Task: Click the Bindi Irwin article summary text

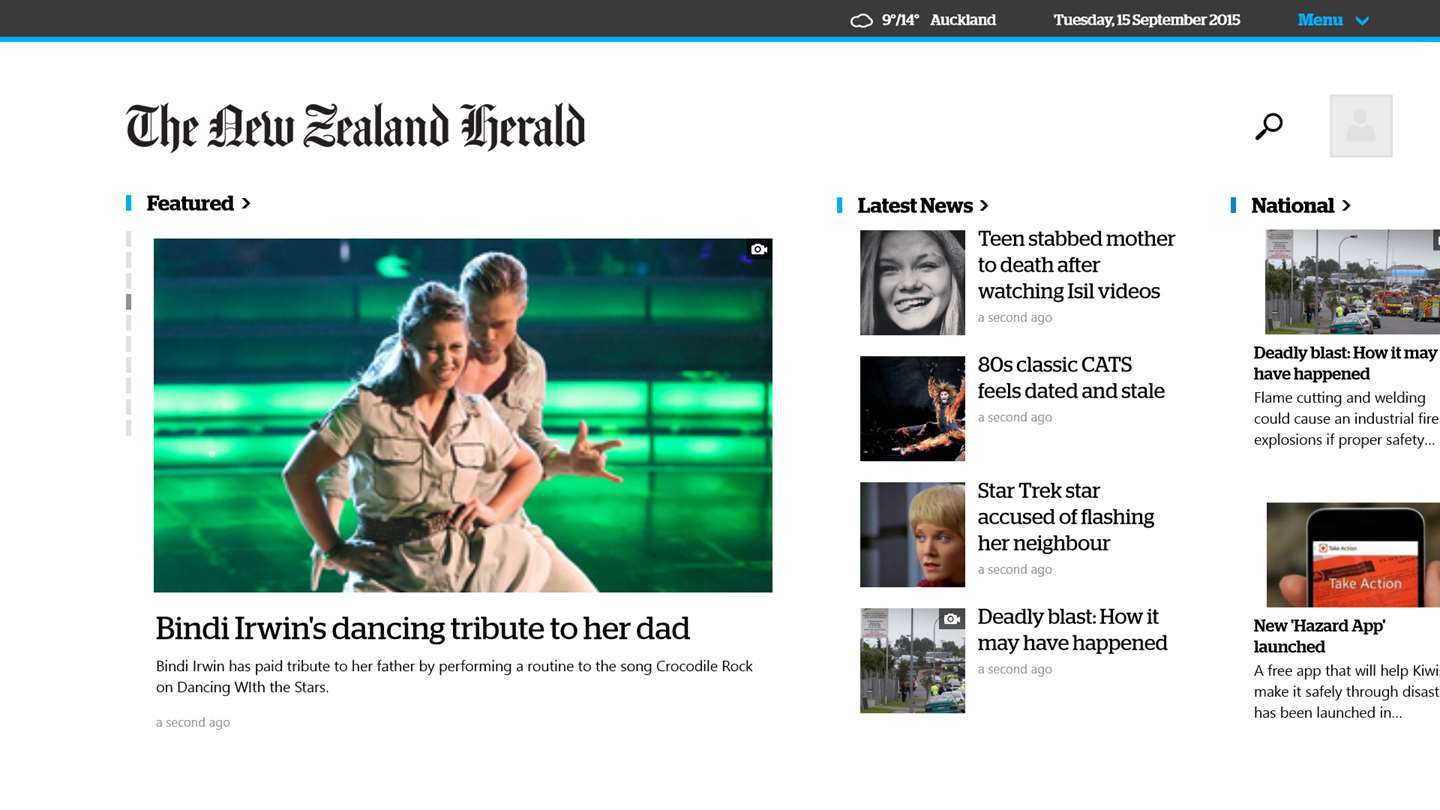Action: tap(454, 676)
